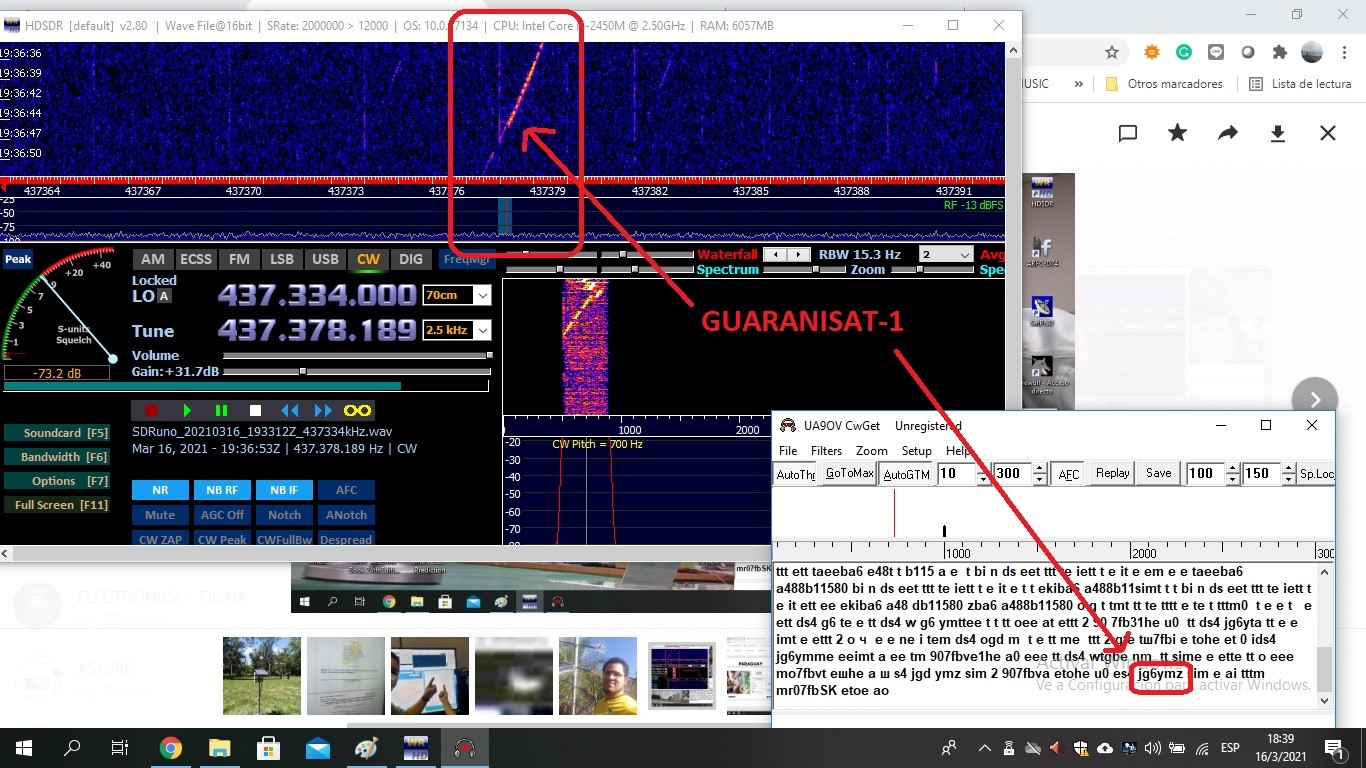Open the Zoom menu in CwGet

pyautogui.click(x=871, y=451)
